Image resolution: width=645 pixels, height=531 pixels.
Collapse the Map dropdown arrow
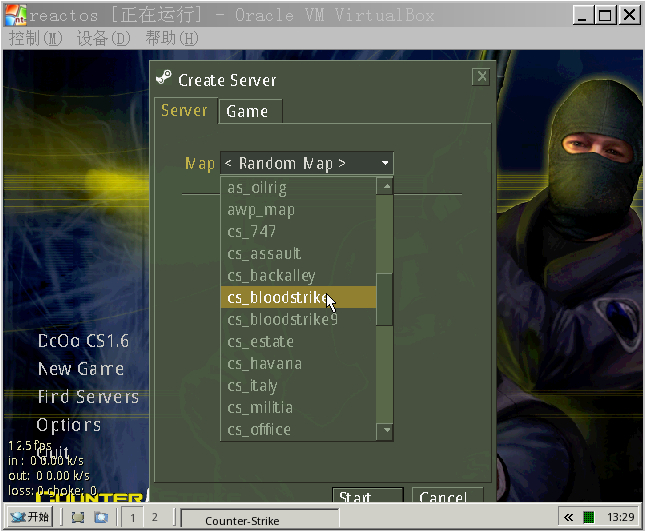pos(385,163)
